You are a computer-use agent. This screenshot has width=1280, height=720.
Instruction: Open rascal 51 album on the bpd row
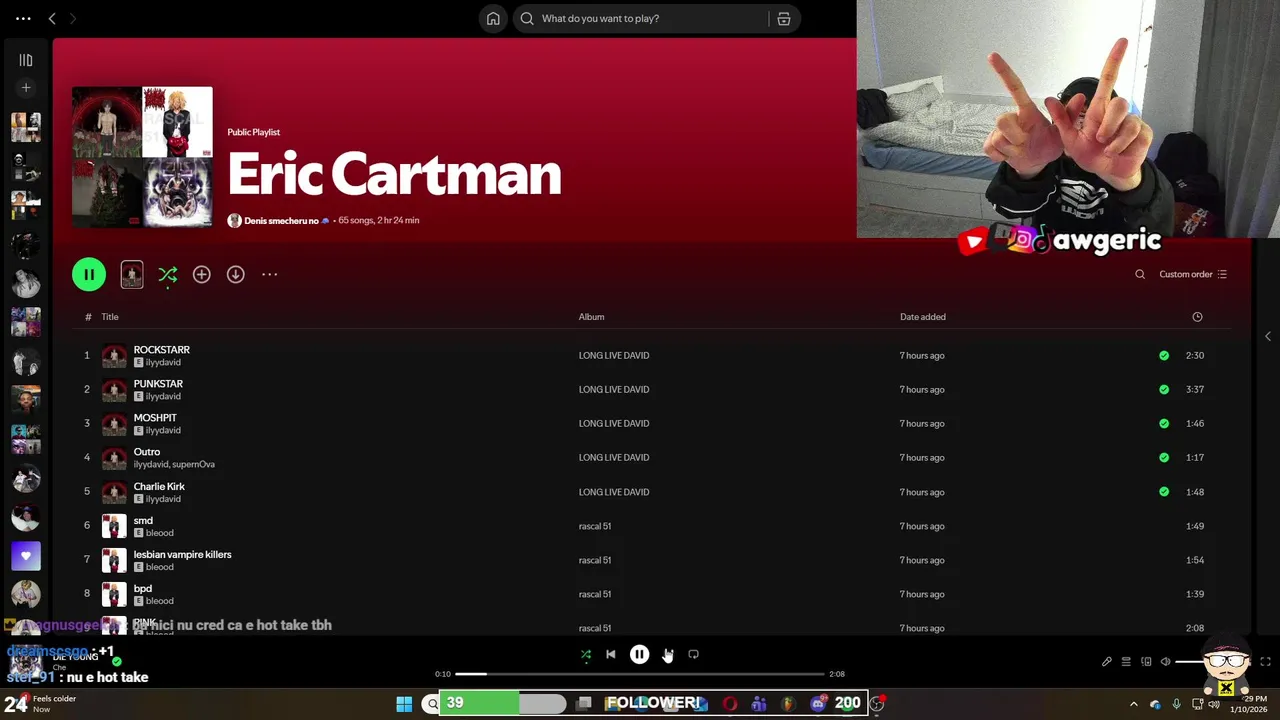click(x=594, y=594)
